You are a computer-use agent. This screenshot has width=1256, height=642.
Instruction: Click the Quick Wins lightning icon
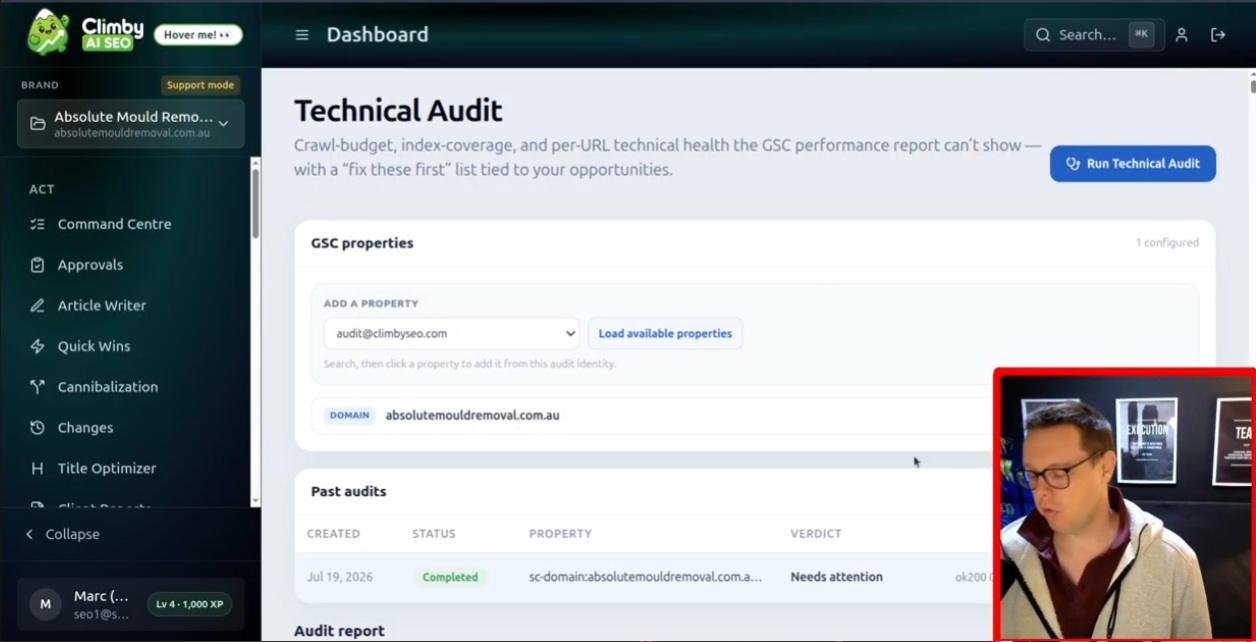coord(37,346)
